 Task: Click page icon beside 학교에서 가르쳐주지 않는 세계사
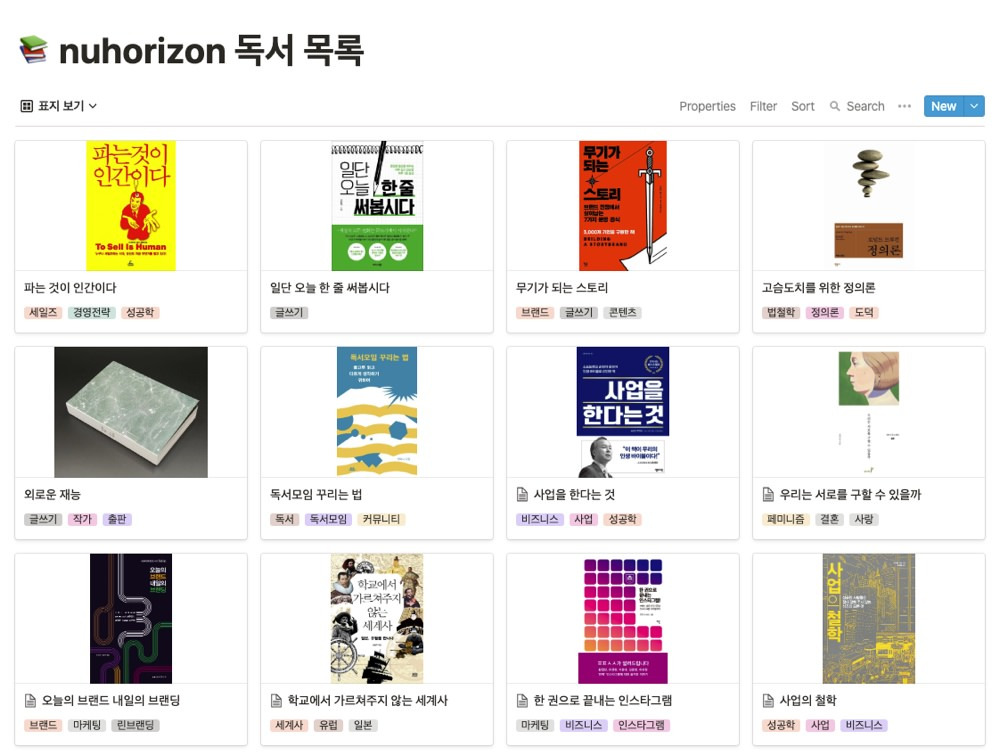pyautogui.click(x=276, y=700)
